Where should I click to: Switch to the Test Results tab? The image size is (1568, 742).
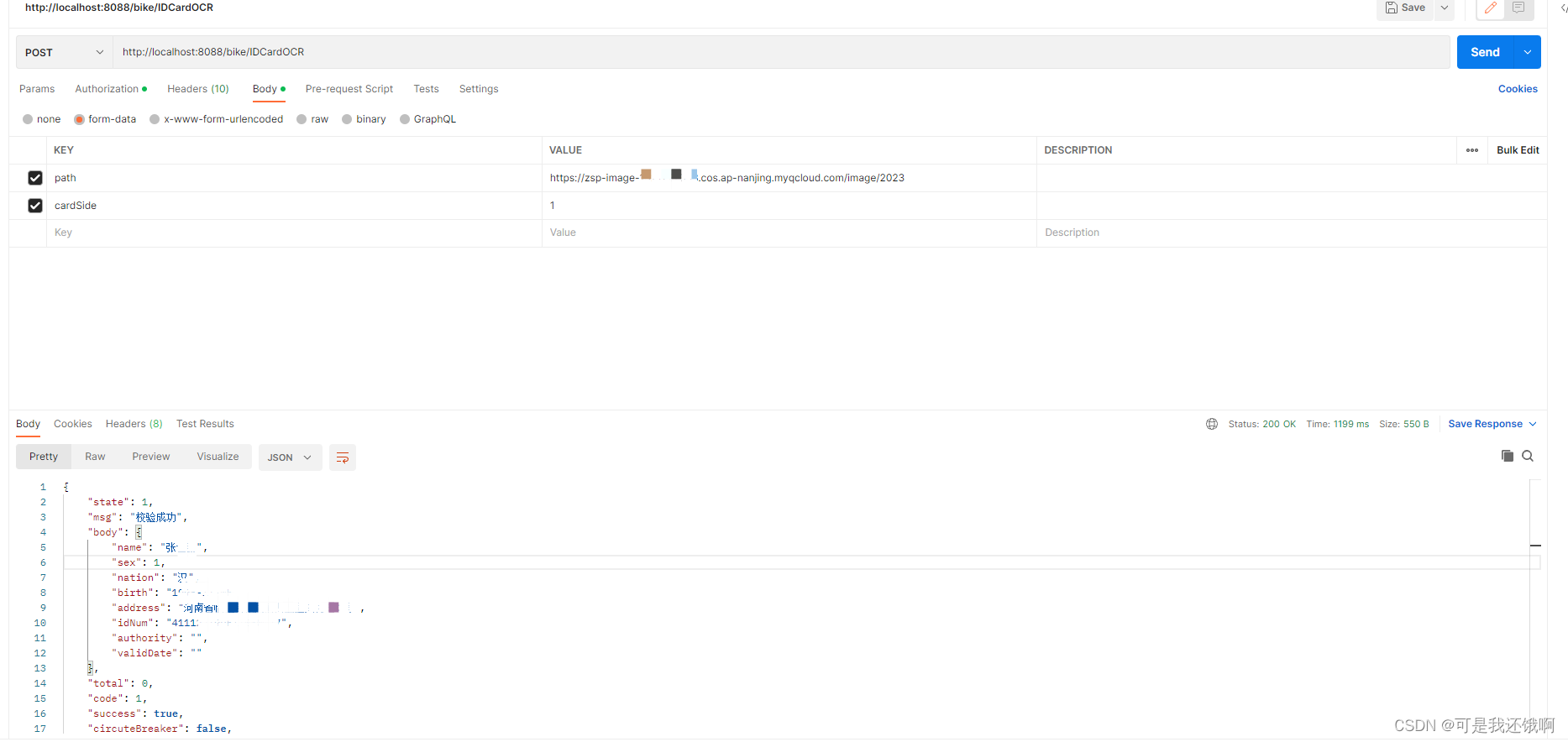[205, 424]
